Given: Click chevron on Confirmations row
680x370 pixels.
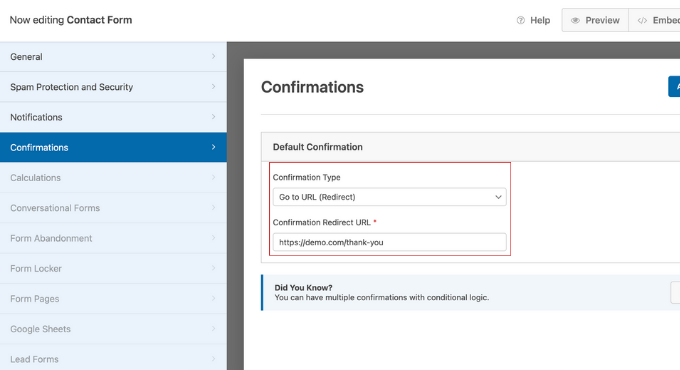Looking at the screenshot, I should (213, 147).
